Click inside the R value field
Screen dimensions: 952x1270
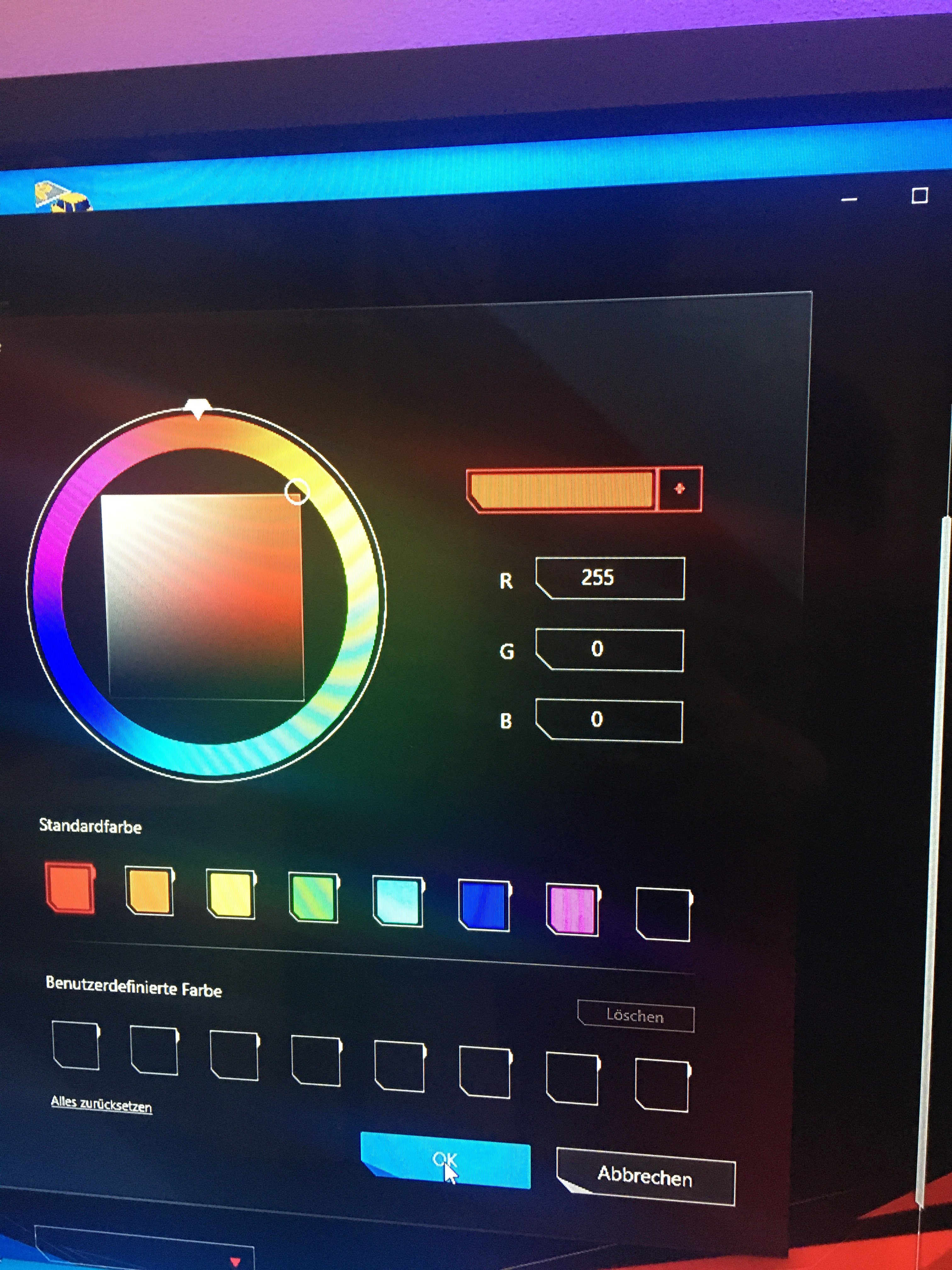610,578
